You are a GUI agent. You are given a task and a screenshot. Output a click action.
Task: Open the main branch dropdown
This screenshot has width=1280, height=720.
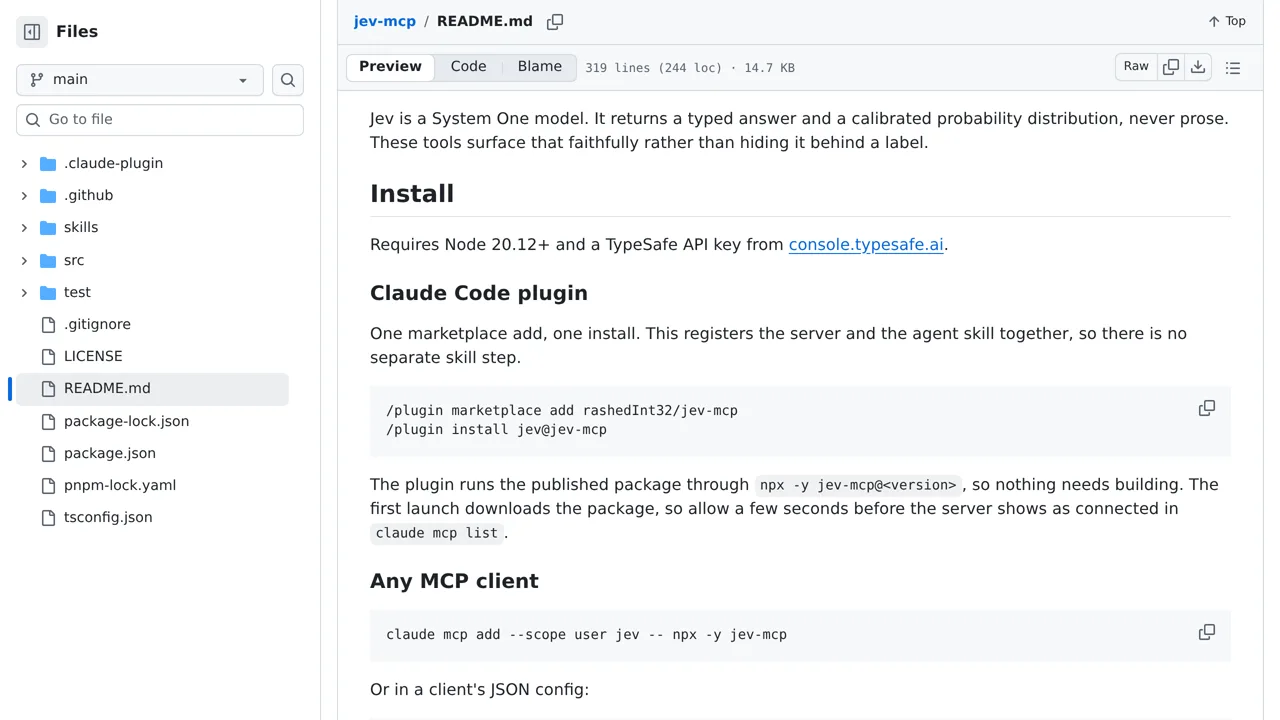tap(140, 80)
